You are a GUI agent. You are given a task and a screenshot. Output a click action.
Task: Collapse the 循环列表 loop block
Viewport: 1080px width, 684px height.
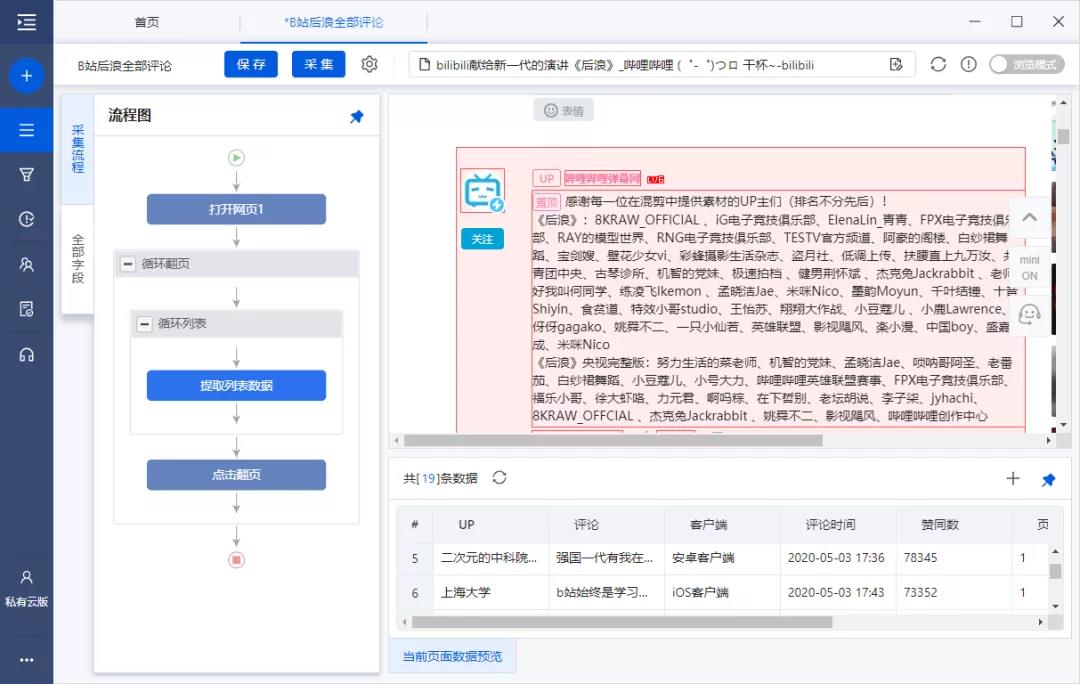(144, 324)
